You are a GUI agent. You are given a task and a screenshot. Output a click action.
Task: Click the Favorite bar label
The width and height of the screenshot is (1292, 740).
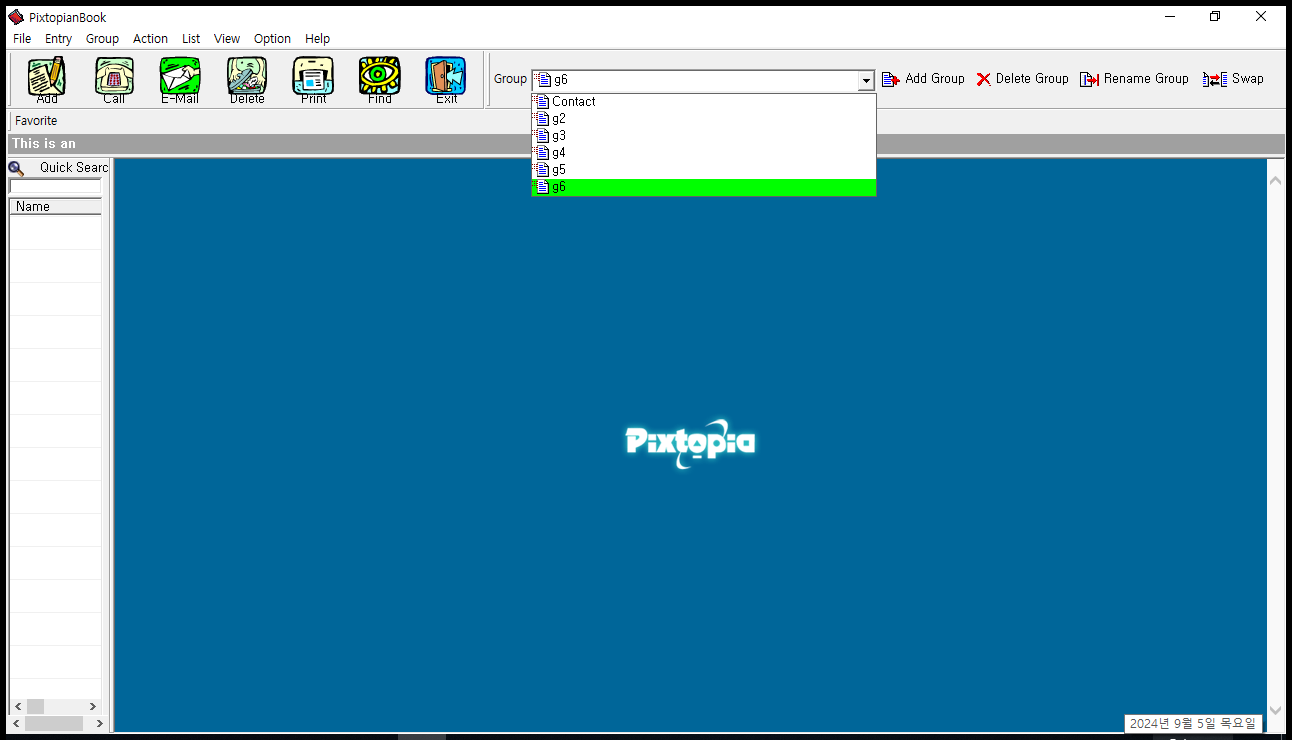pyautogui.click(x=36, y=121)
